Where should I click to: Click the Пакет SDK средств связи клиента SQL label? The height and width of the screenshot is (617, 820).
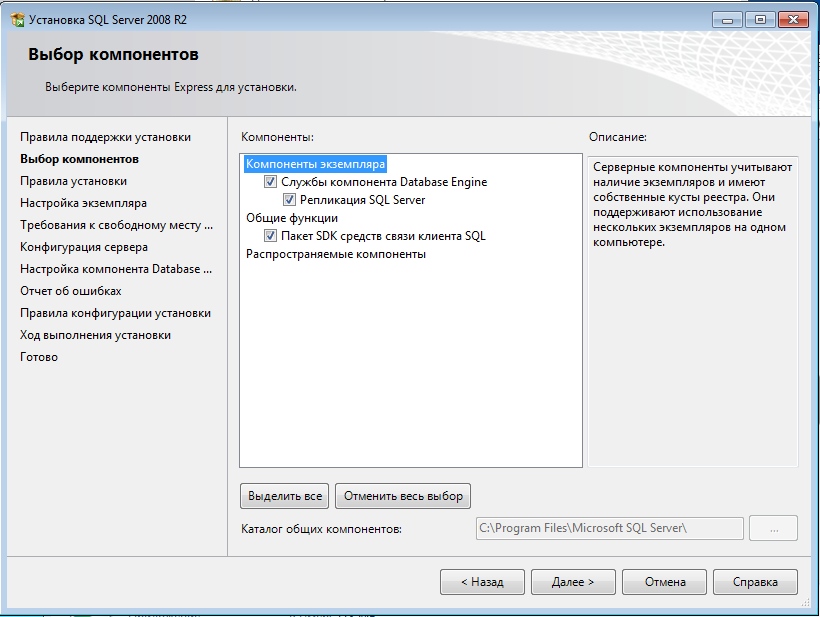coord(383,236)
